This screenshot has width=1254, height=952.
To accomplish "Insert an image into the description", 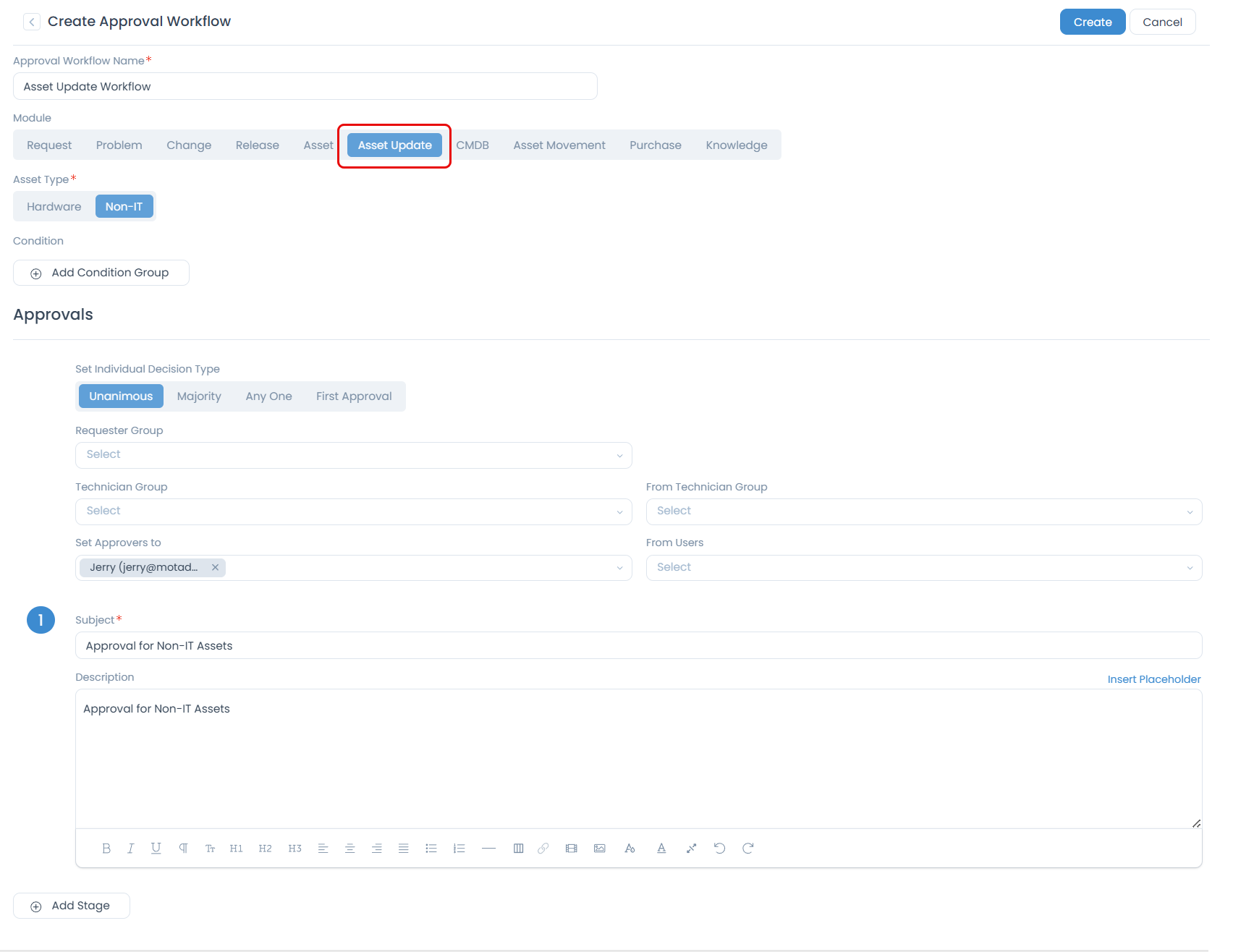I will pyautogui.click(x=600, y=849).
